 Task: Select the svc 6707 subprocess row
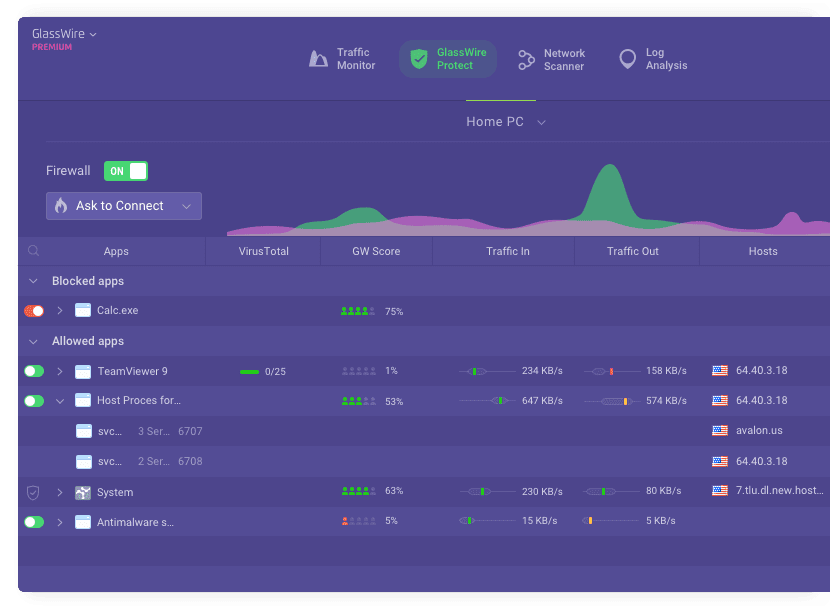[424, 431]
